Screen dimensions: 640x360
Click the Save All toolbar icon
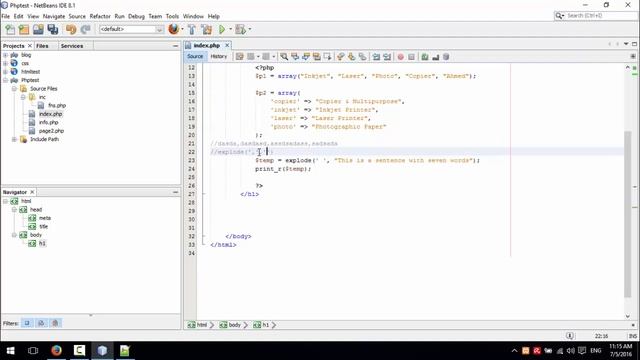53,29
